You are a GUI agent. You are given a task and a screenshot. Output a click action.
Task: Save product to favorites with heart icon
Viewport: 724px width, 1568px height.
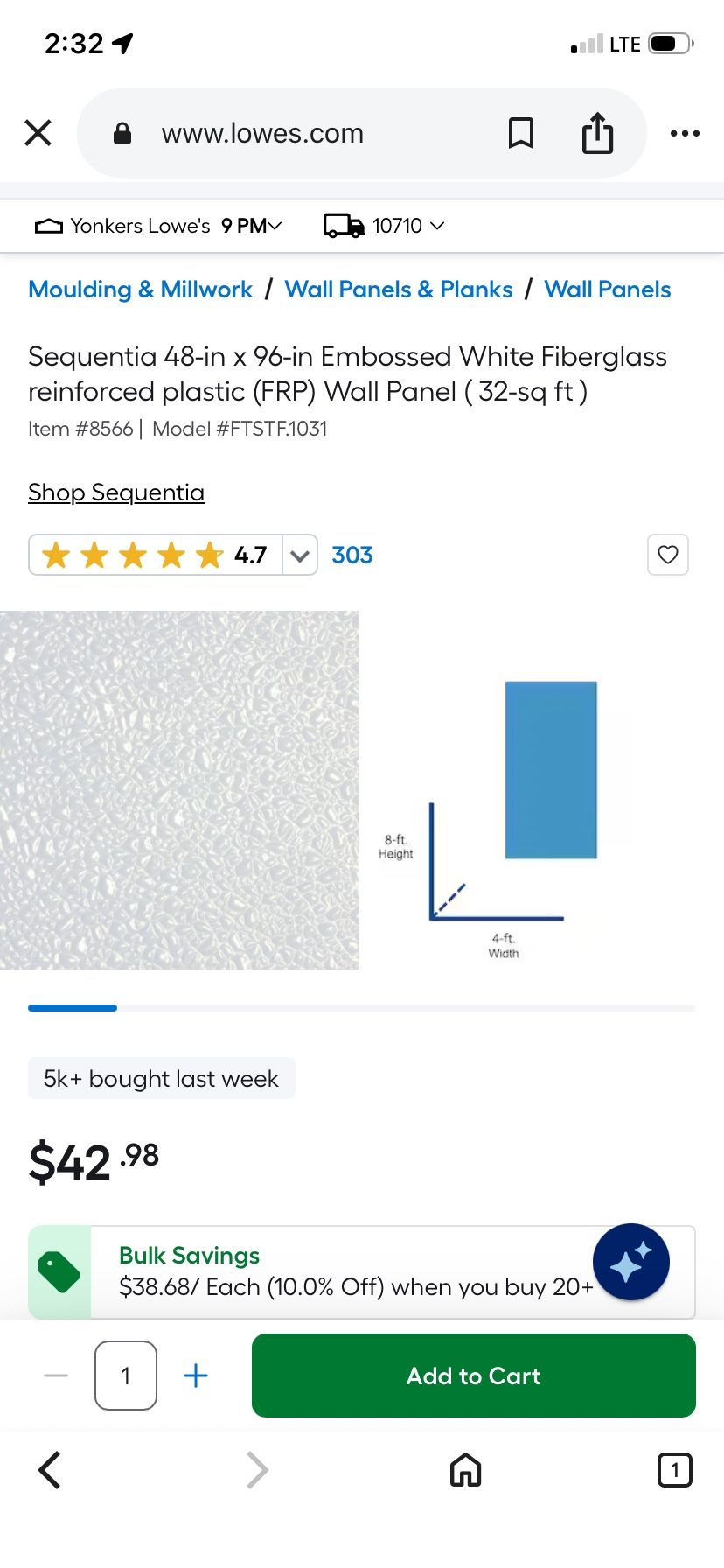click(668, 555)
